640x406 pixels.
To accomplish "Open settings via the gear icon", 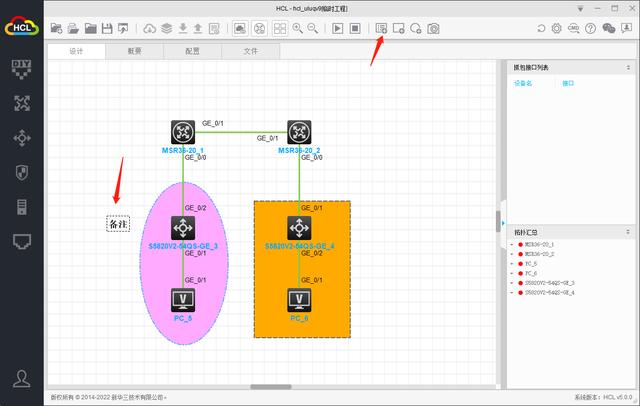I will [556, 28].
